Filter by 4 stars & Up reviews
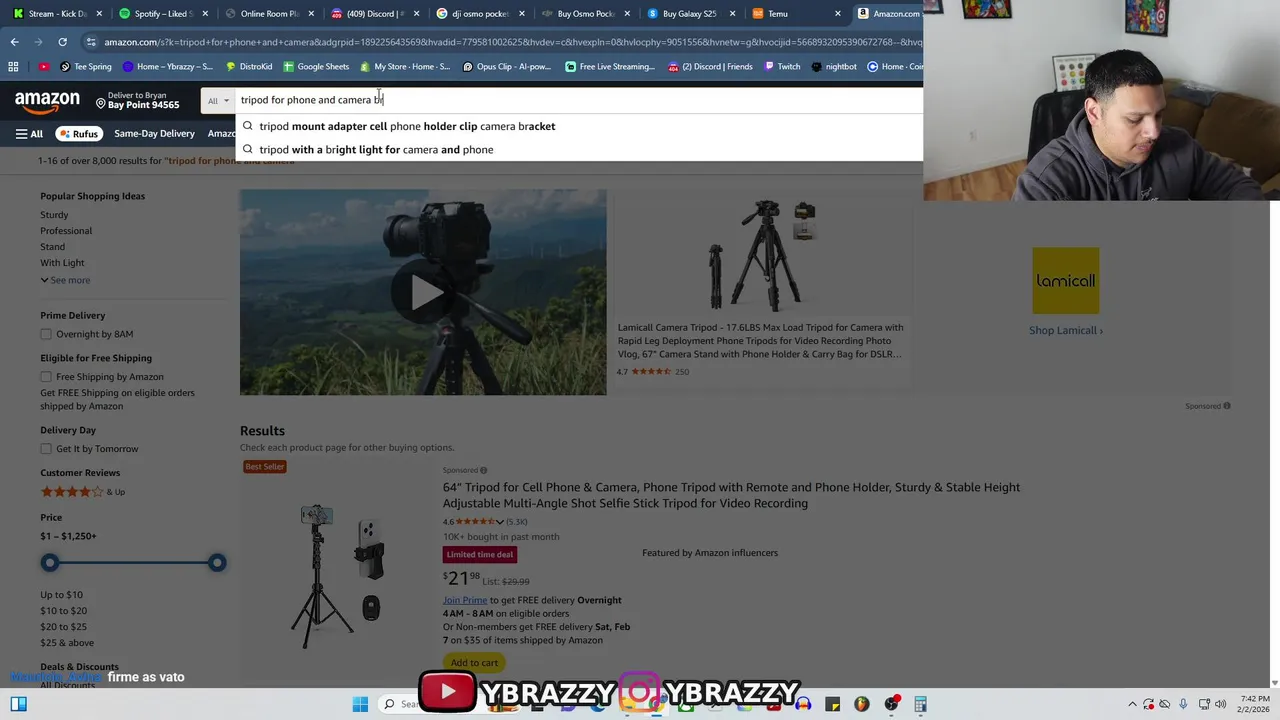 point(82,492)
